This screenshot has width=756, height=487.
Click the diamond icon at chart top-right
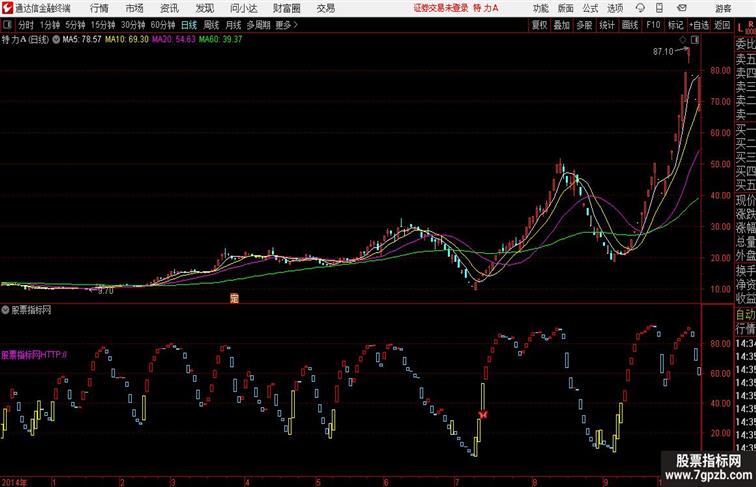point(683,40)
